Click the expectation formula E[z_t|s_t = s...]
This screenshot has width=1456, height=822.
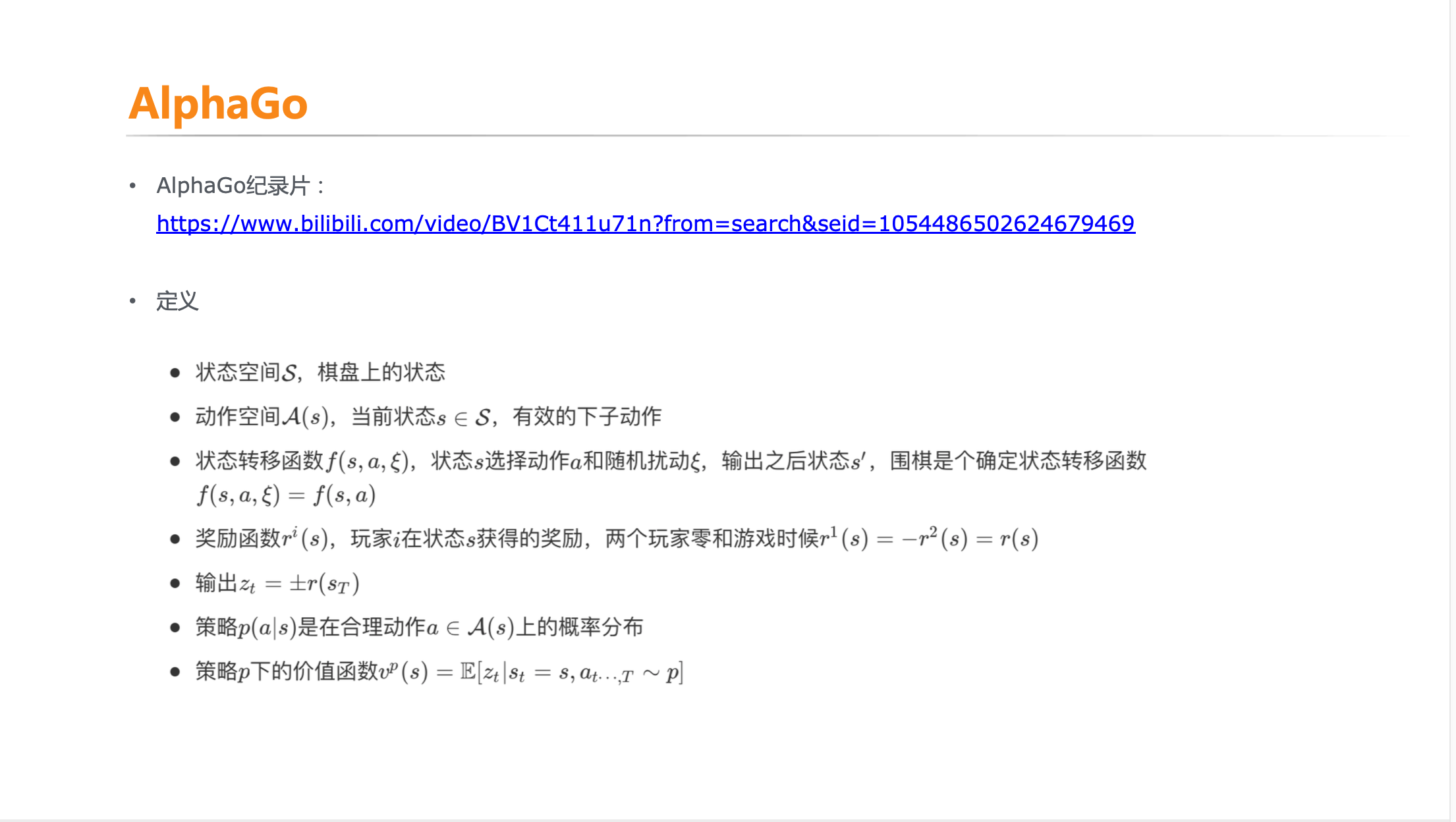[x=572, y=672]
